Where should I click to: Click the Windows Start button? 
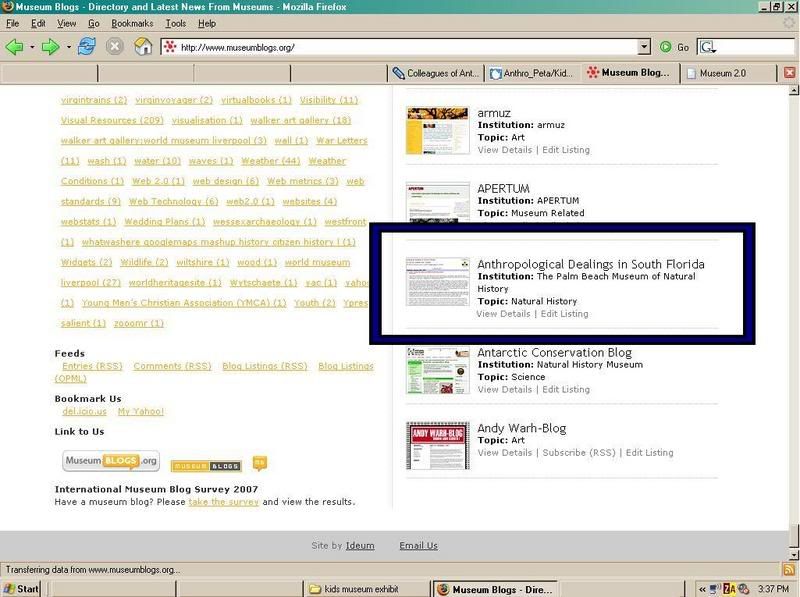(x=21, y=589)
